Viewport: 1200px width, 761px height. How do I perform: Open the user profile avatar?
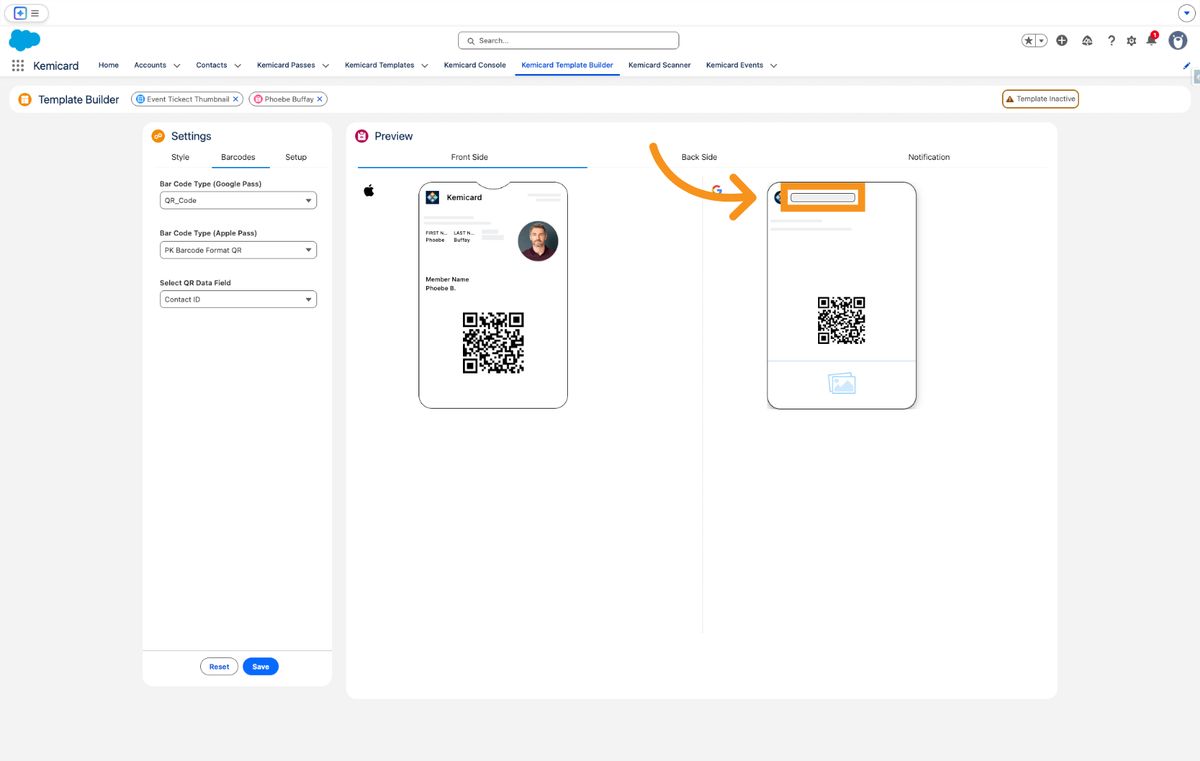1178,40
